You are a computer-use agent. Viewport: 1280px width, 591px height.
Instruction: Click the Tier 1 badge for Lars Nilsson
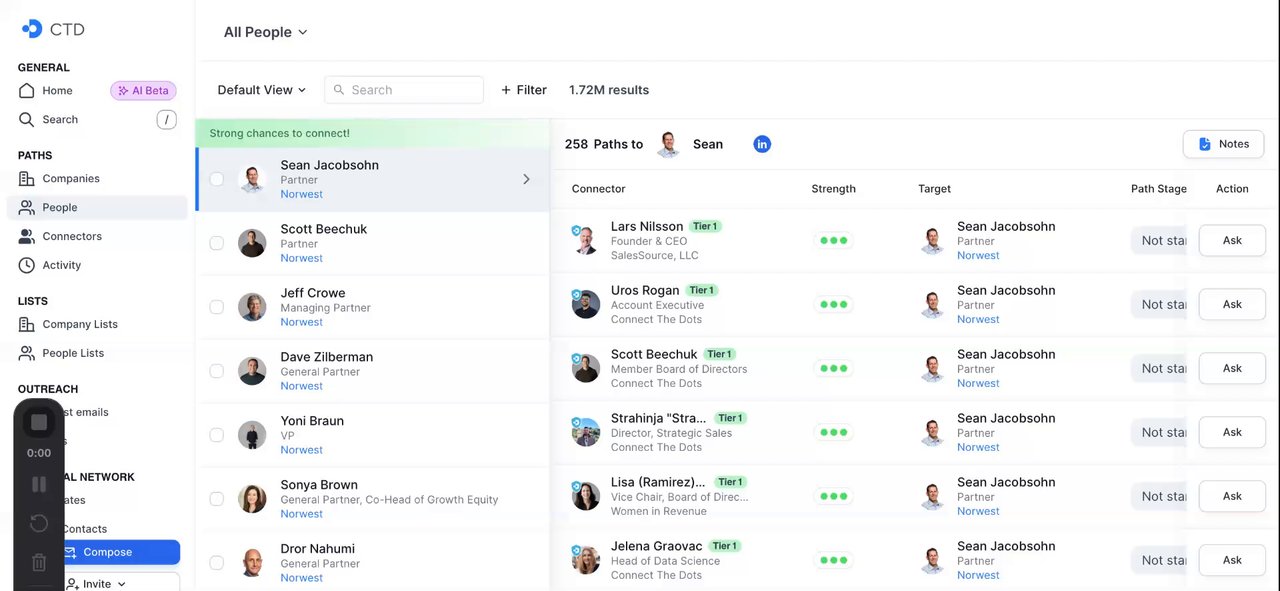point(706,226)
